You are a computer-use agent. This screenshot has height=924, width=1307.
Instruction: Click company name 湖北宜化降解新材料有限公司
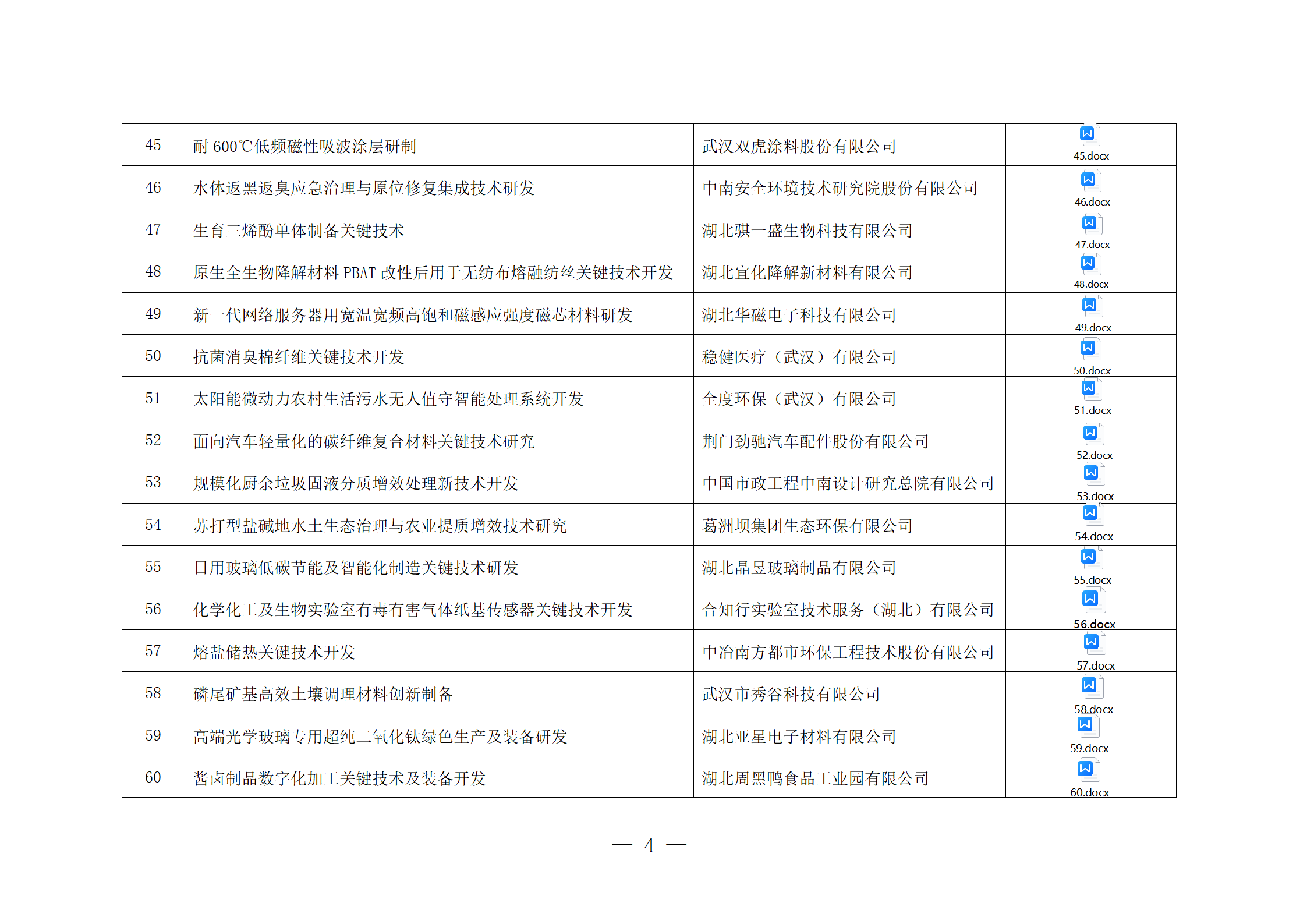click(x=807, y=272)
